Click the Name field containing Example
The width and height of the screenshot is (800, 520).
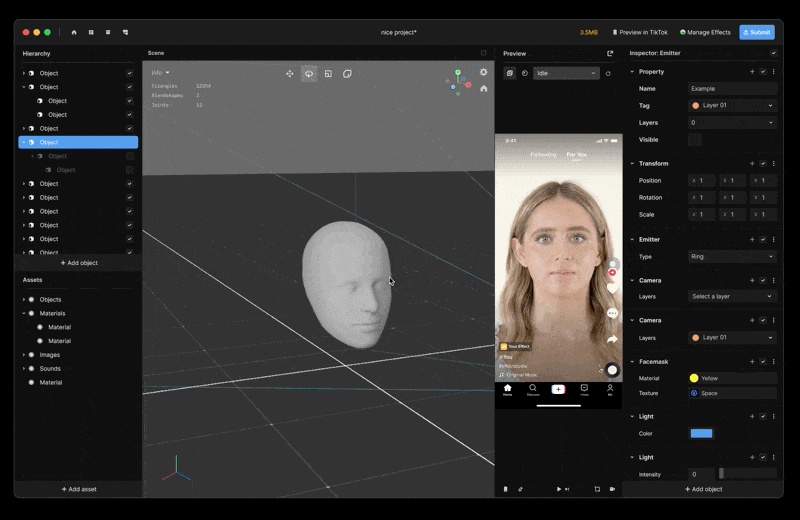732,88
